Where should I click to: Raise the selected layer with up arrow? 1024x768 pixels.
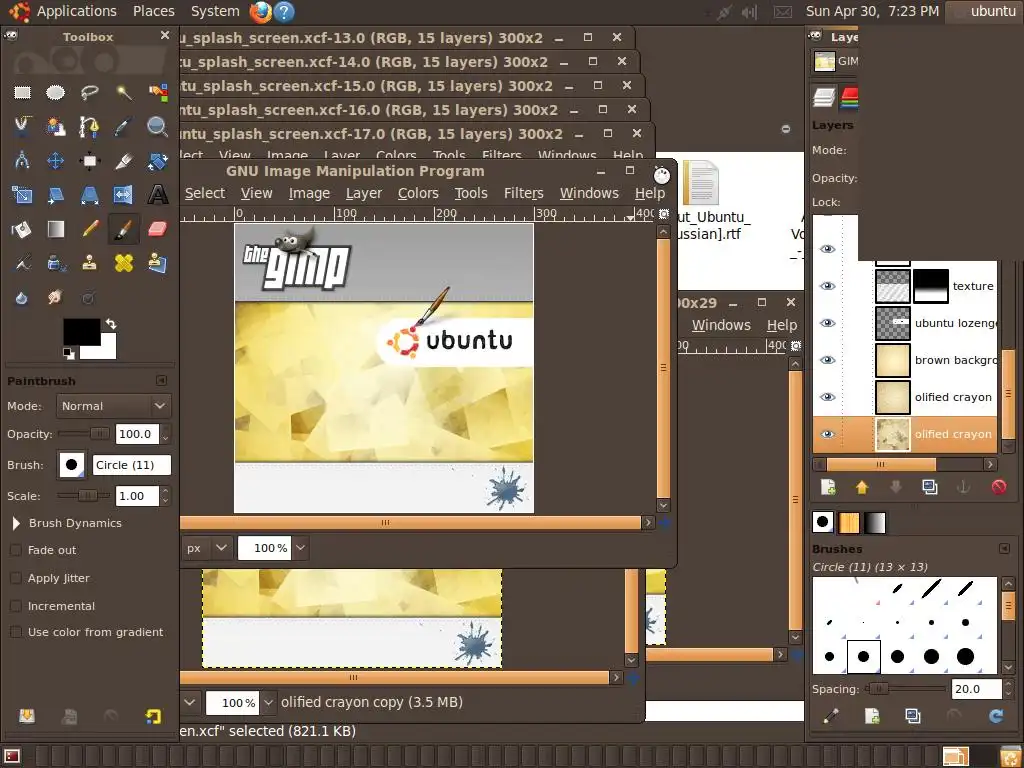[862, 487]
